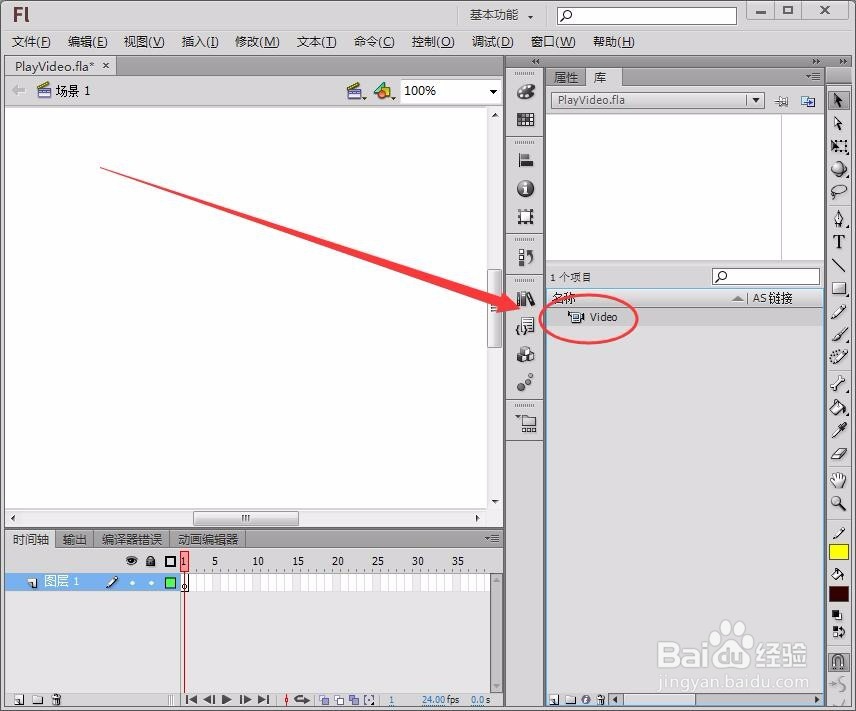Click Delete layer trash icon in timeline
This screenshot has height=711, width=856.
click(x=56, y=700)
